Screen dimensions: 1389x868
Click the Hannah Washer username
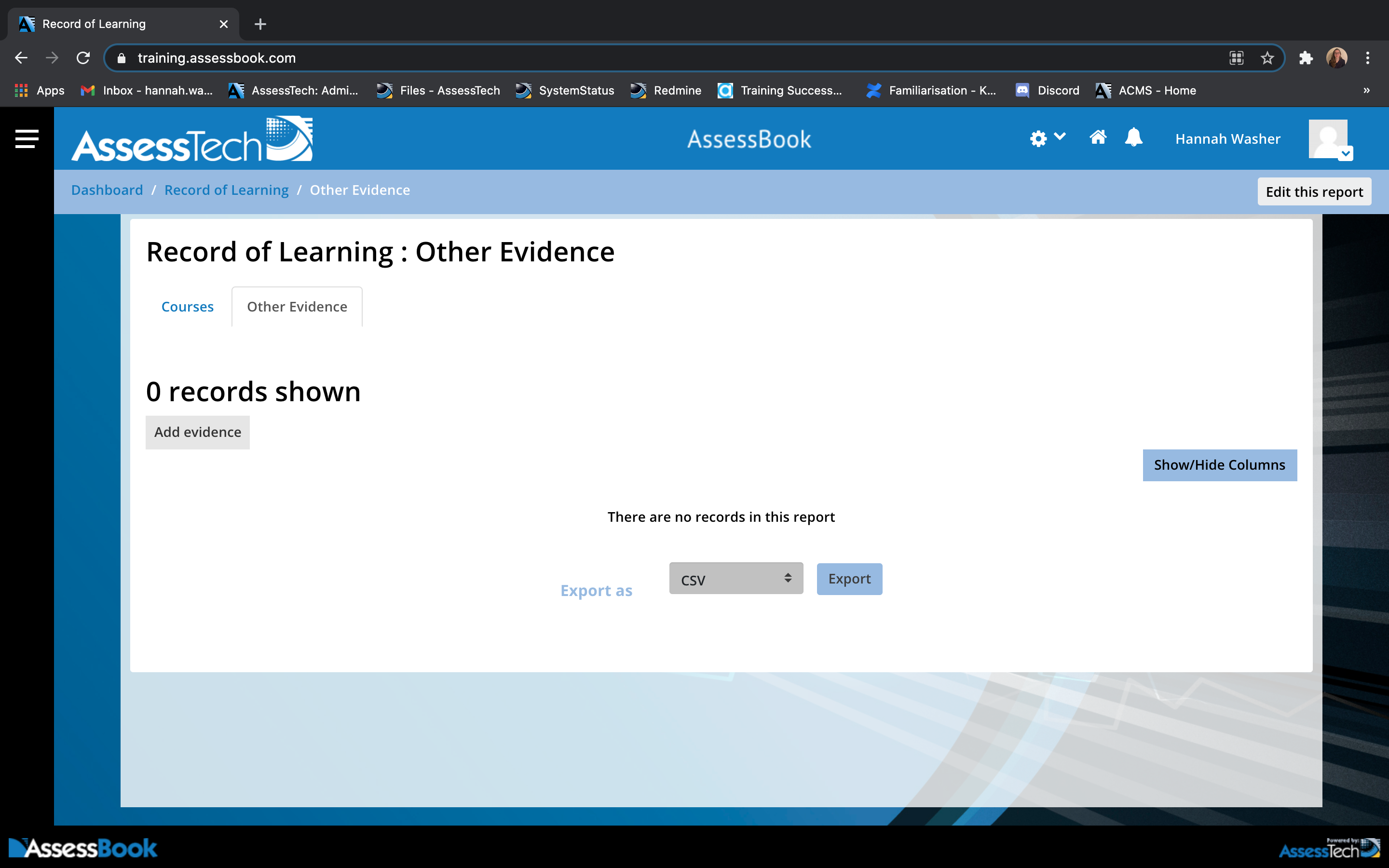[1228, 139]
